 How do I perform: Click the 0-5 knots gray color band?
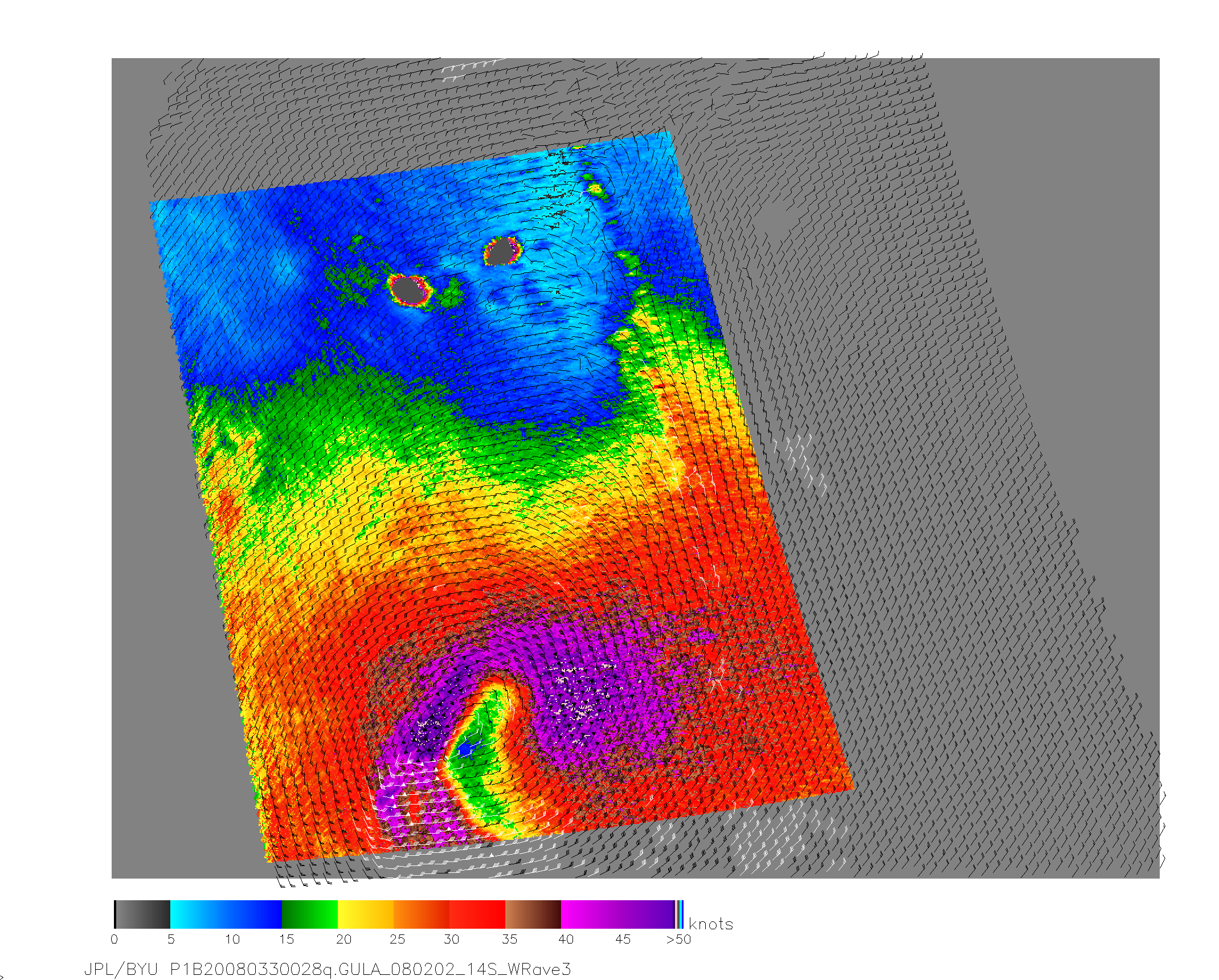coord(142,914)
